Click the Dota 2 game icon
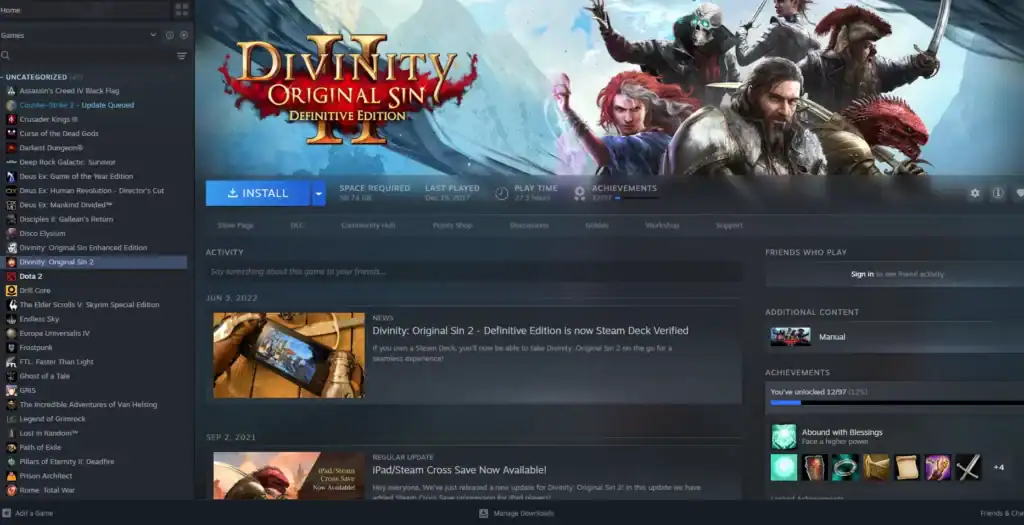The image size is (1024, 525). (x=11, y=276)
